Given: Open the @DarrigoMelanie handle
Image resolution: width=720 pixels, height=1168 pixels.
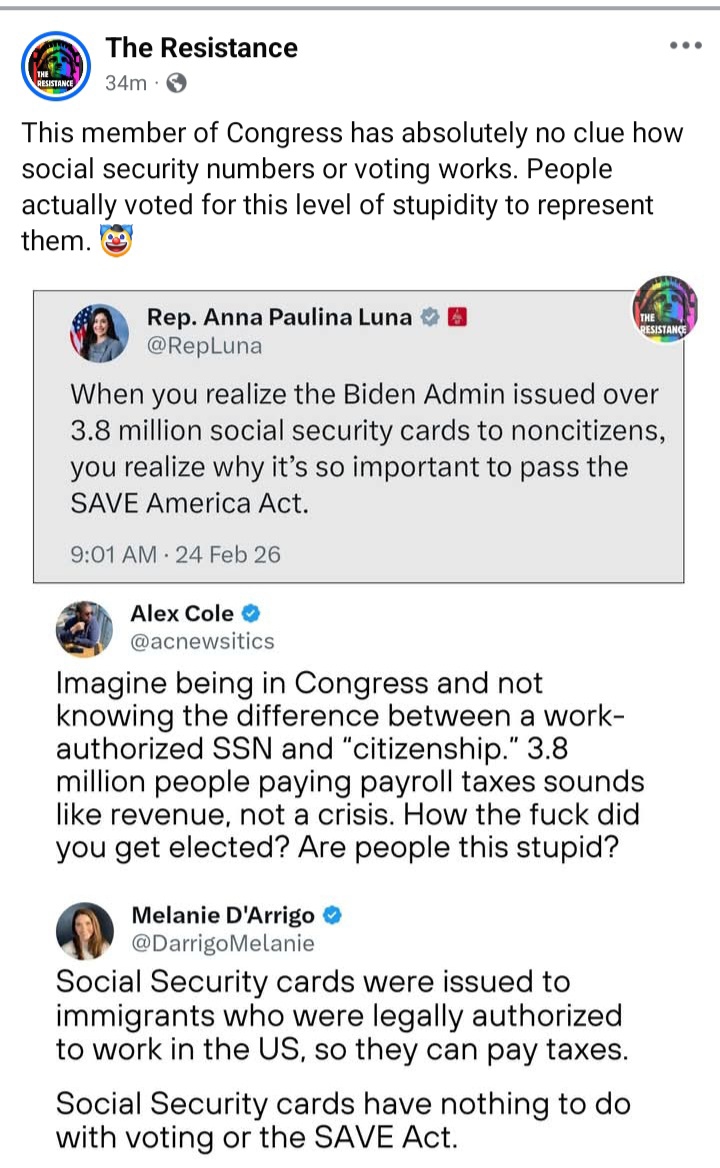Looking at the screenshot, I should click(223, 943).
